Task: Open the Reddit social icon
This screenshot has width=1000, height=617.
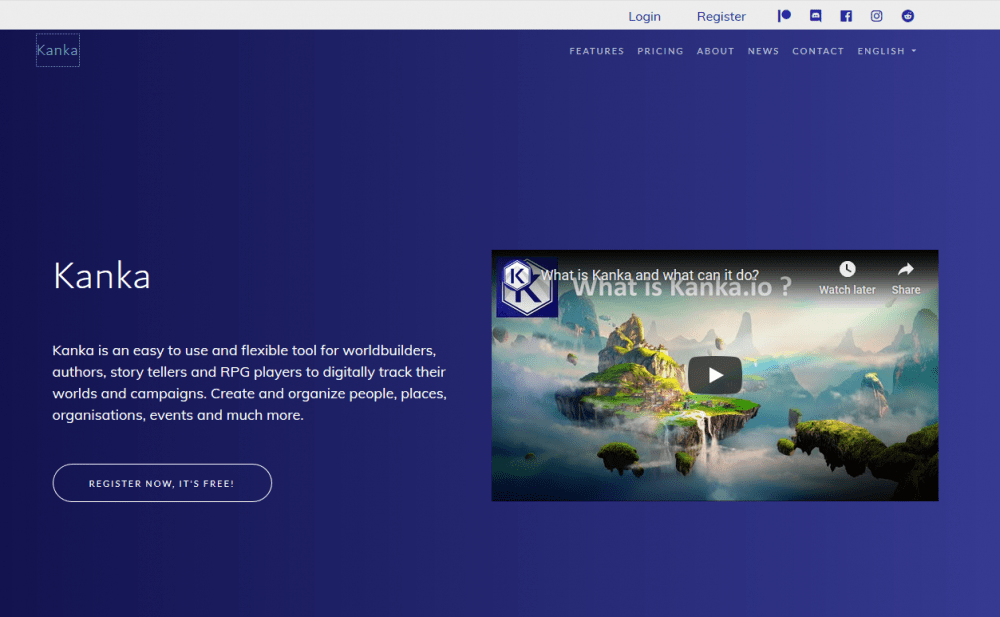Action: (908, 16)
